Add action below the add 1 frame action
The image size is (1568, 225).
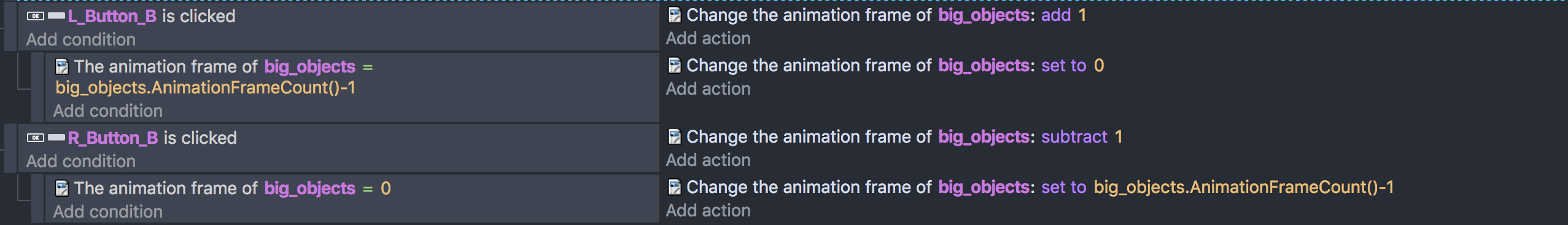708,38
